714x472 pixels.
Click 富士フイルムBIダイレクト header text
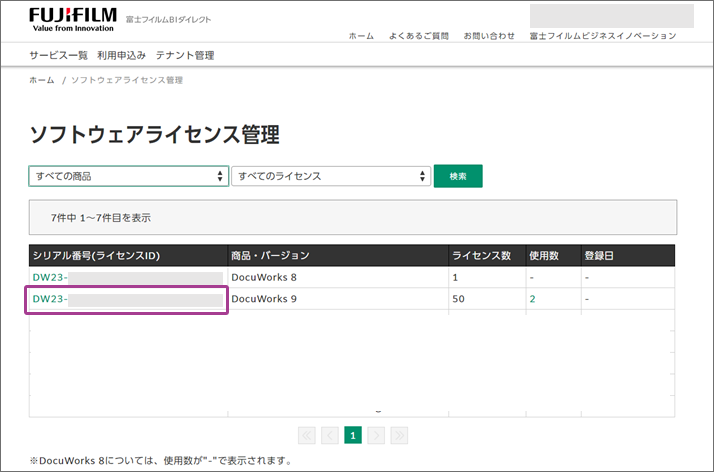click(x=168, y=20)
